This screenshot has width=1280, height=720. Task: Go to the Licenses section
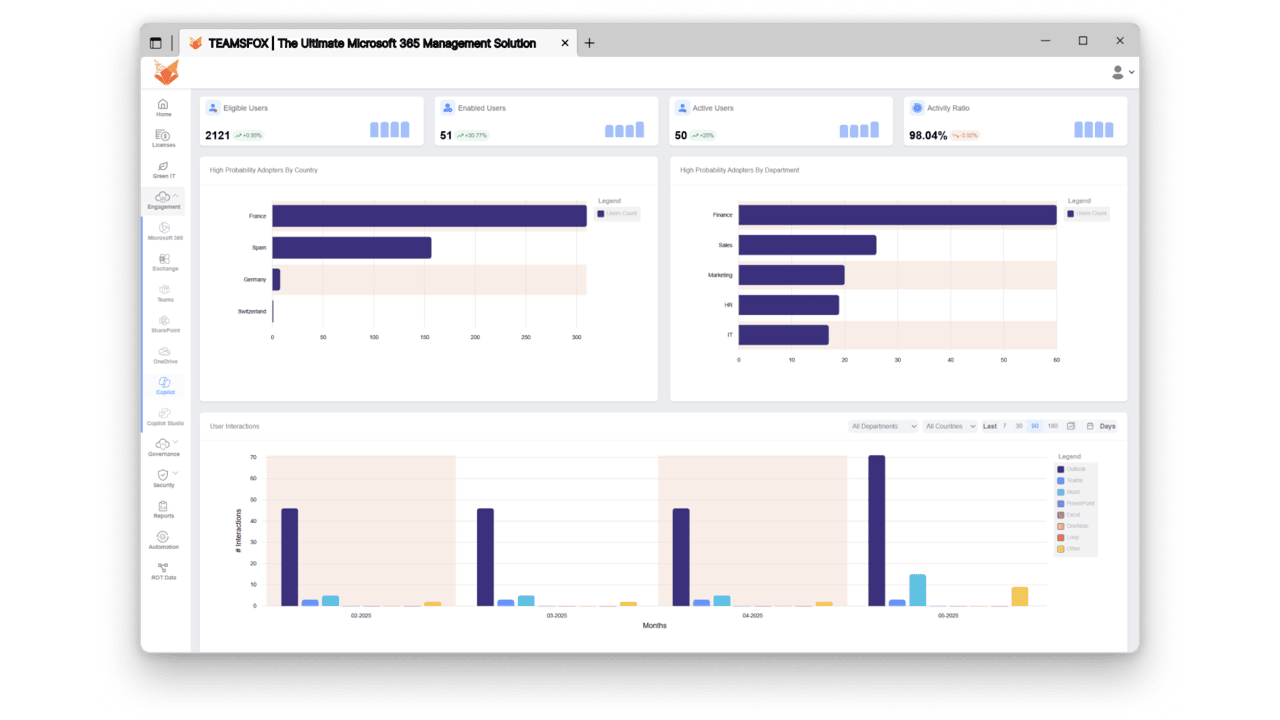pyautogui.click(x=163, y=139)
